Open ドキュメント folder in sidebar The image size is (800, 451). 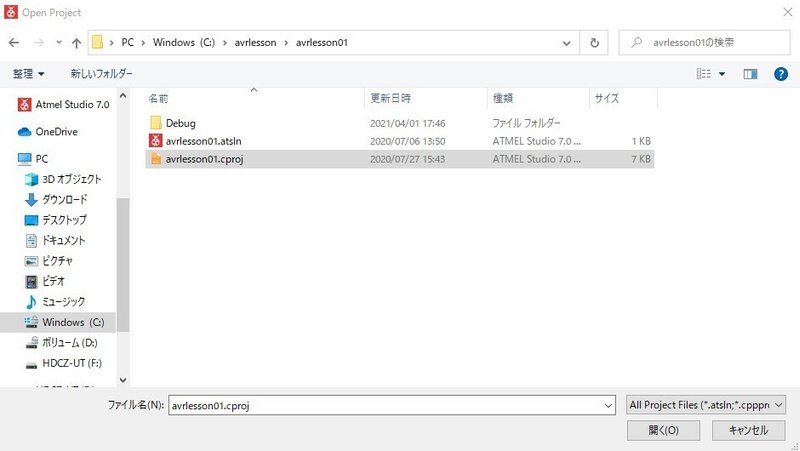click(55, 240)
